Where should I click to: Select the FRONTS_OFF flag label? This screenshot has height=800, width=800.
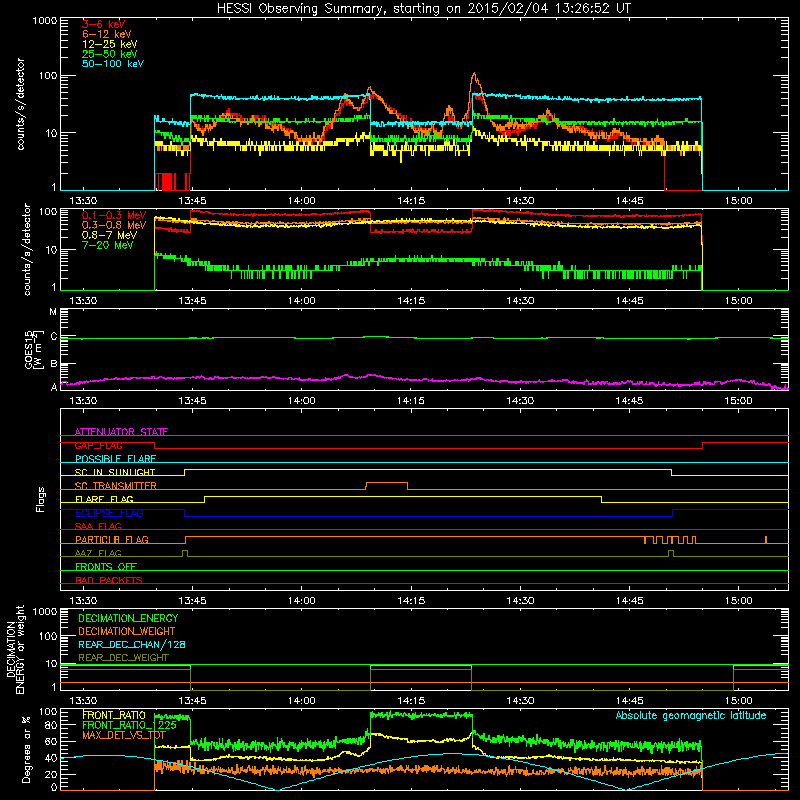(x=106, y=567)
